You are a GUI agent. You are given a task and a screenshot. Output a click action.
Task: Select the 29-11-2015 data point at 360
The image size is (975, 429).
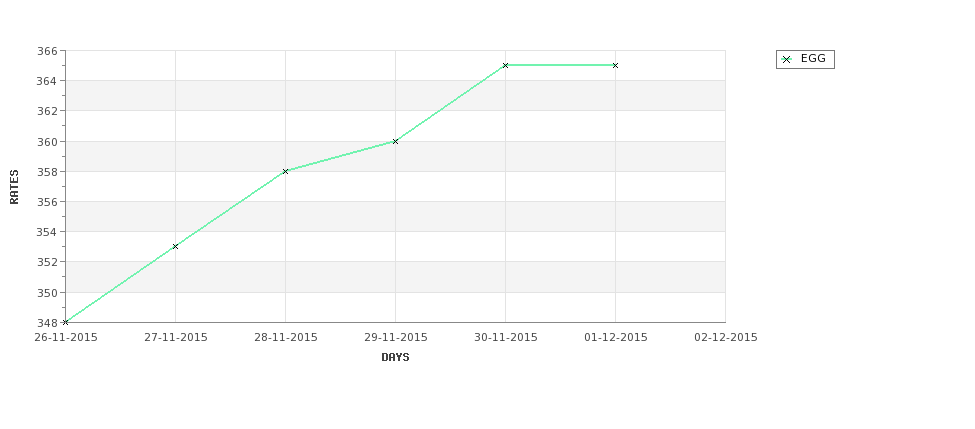pos(395,141)
